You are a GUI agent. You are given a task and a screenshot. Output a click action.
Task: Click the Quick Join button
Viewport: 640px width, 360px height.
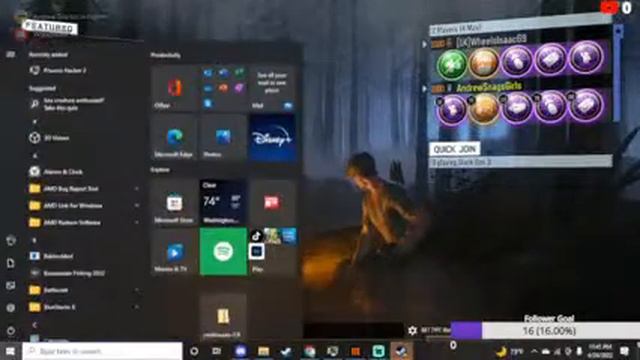(455, 149)
